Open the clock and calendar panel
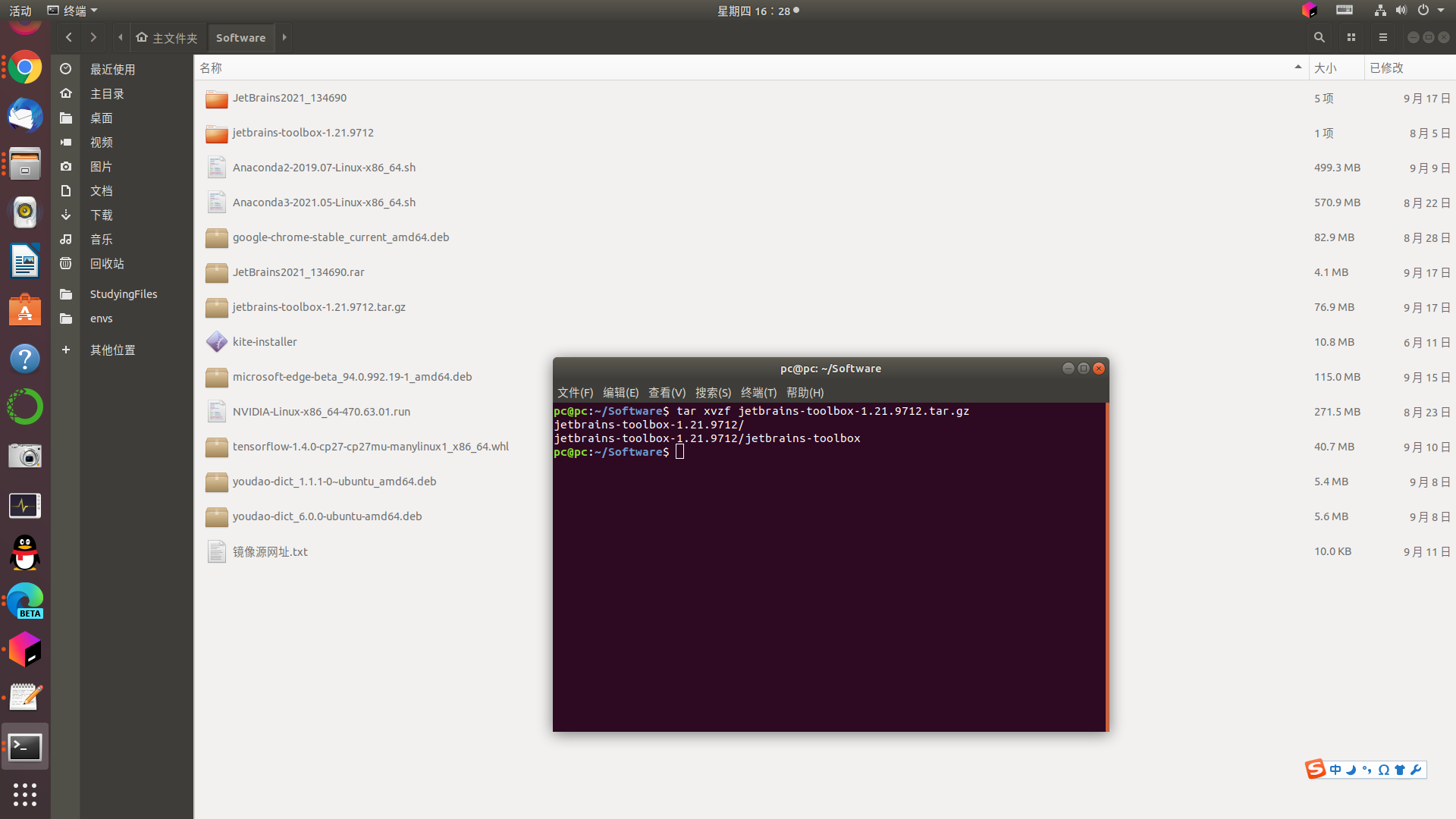 pyautogui.click(x=758, y=11)
